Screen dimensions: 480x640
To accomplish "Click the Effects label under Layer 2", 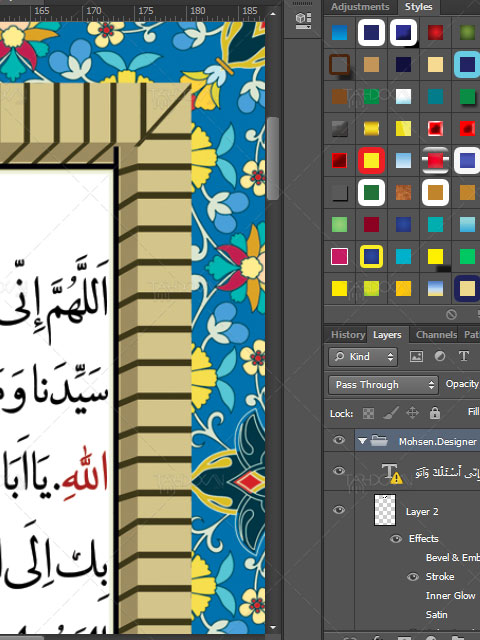I will click(x=424, y=539).
